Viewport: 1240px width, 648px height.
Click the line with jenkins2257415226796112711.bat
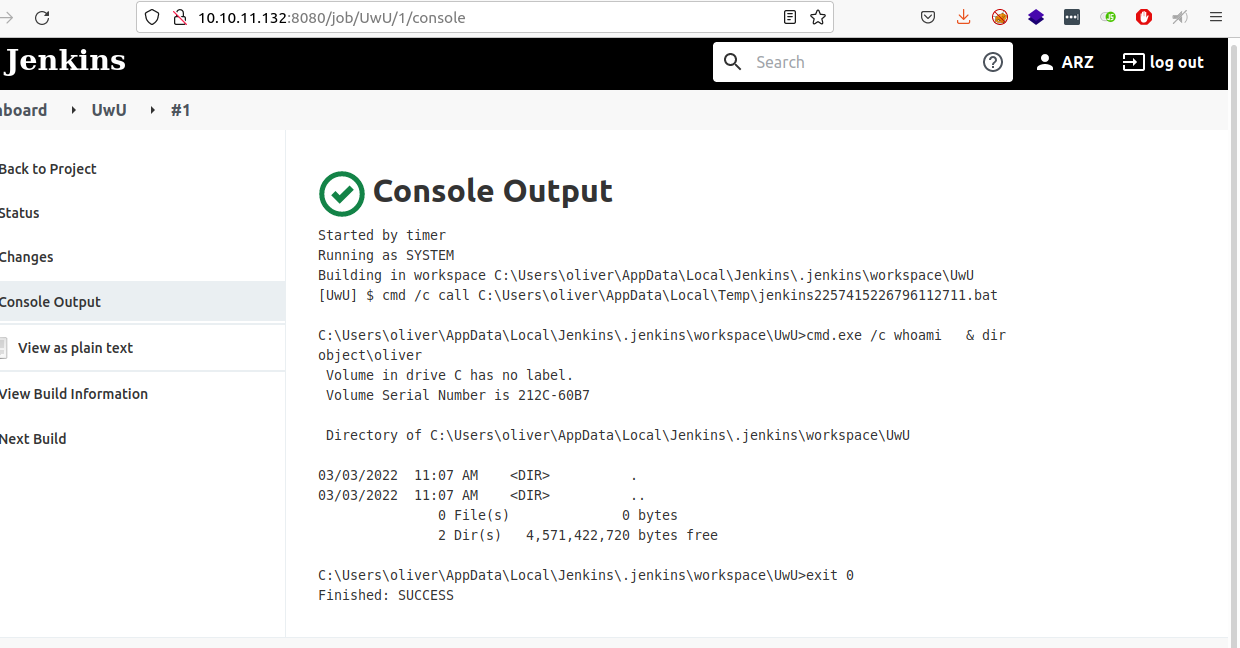point(658,295)
